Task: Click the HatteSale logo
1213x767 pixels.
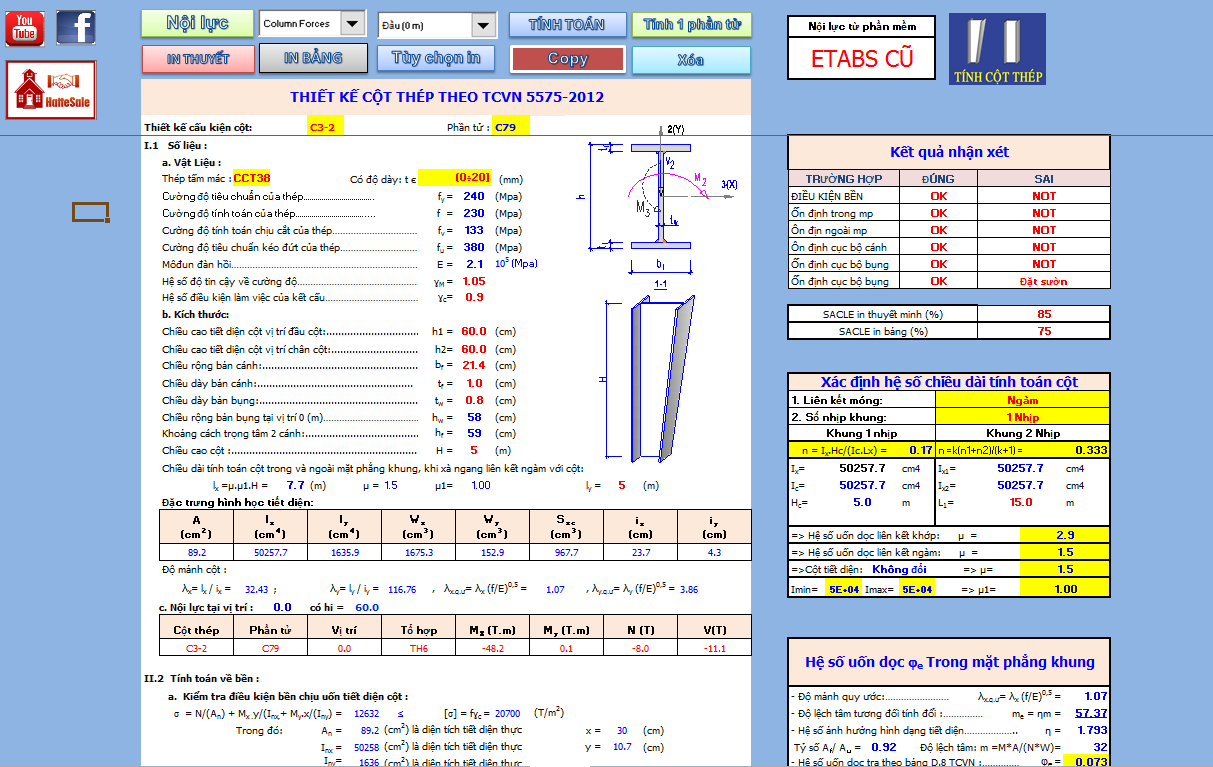Action: coord(52,90)
